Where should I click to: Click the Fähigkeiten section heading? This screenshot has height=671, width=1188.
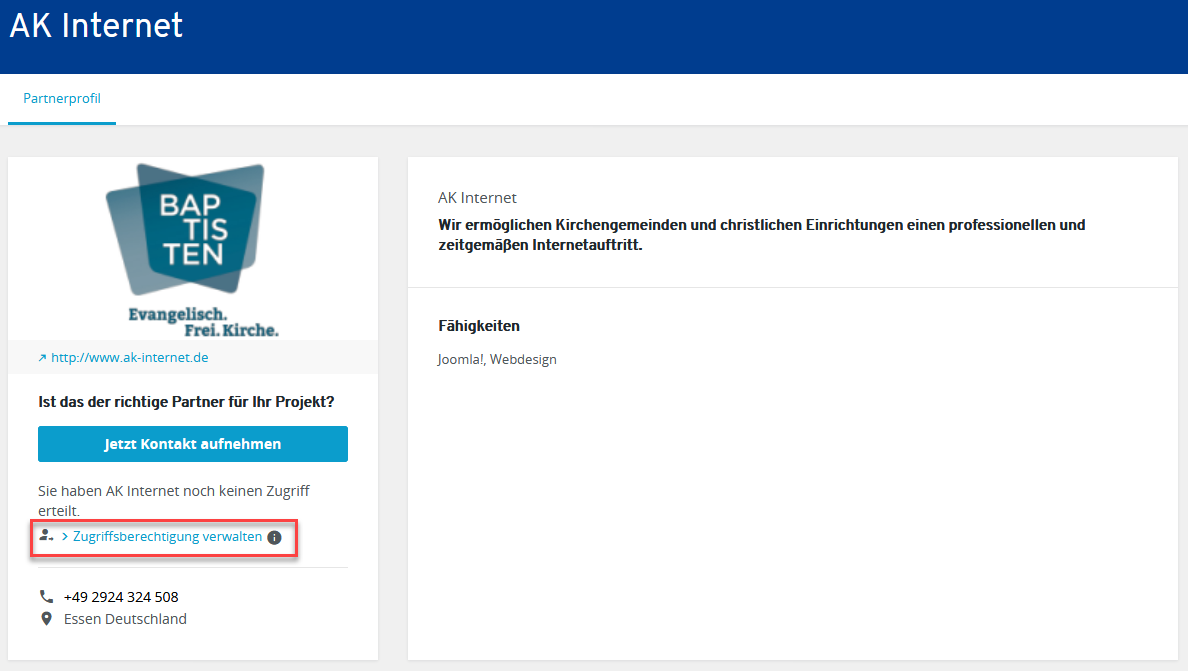point(478,325)
